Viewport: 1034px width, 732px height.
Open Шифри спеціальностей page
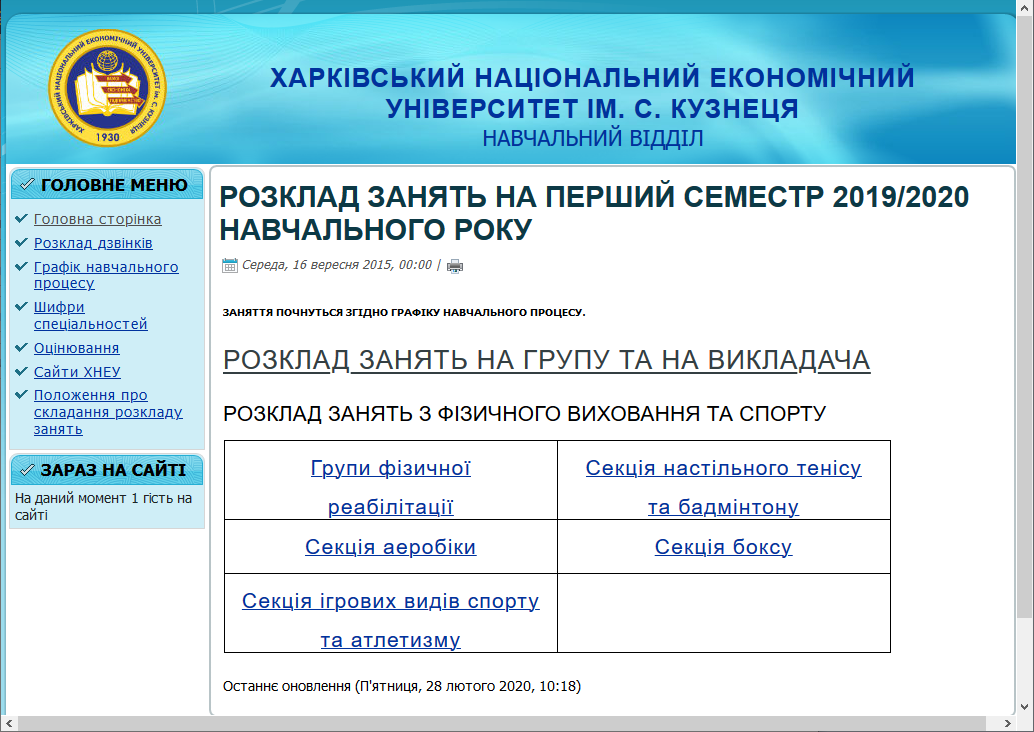(90, 315)
